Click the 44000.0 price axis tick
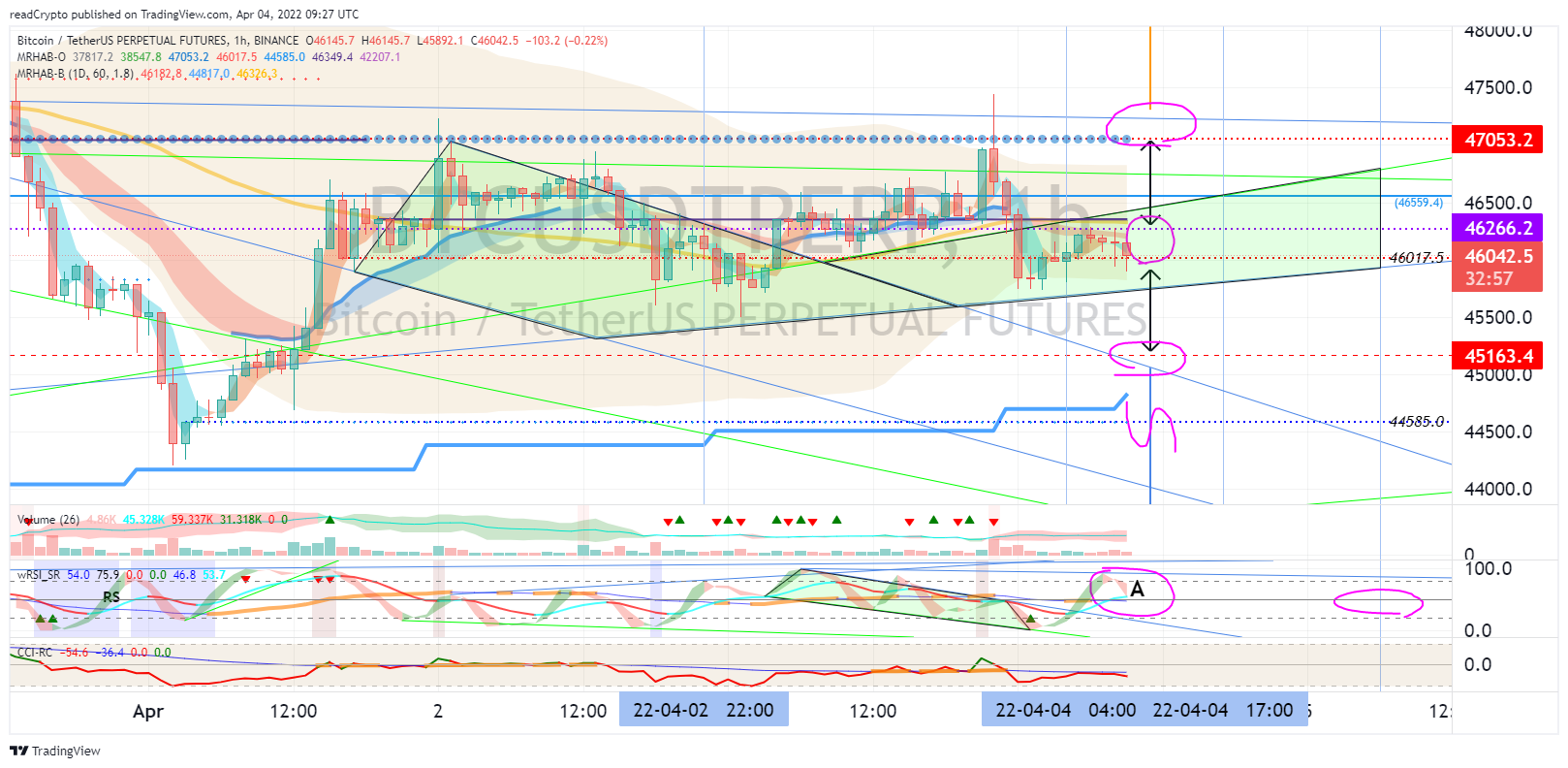 tap(1498, 489)
